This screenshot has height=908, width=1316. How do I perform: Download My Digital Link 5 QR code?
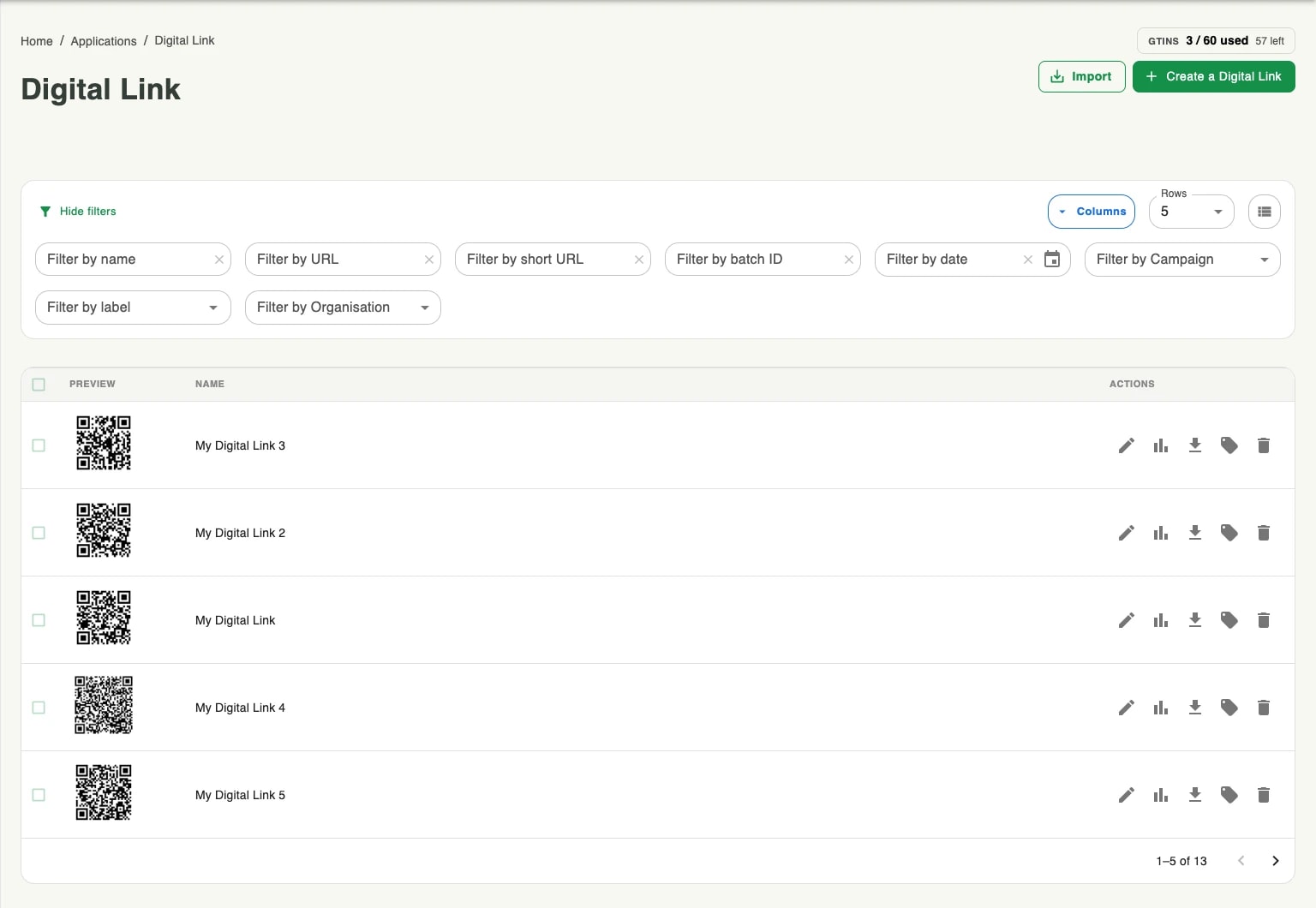[1195, 795]
